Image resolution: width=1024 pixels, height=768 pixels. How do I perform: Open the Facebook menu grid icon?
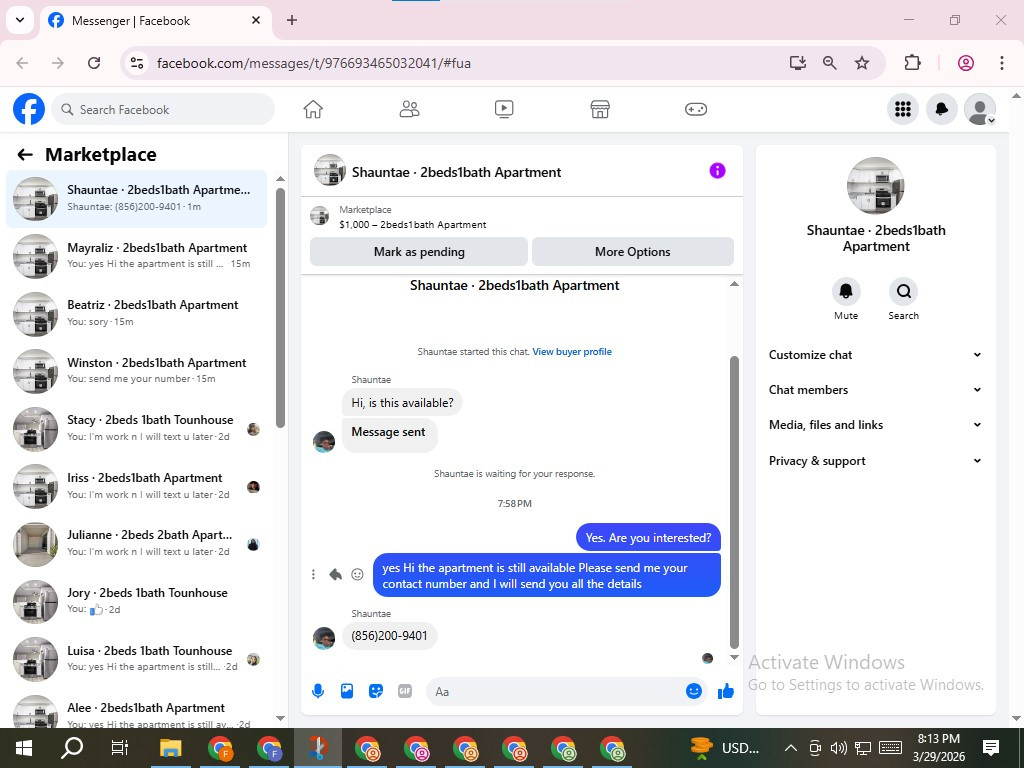(x=903, y=109)
